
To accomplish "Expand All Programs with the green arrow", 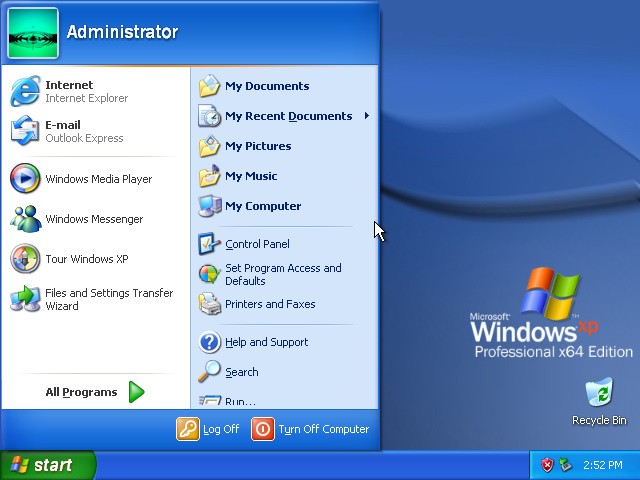I will [137, 392].
